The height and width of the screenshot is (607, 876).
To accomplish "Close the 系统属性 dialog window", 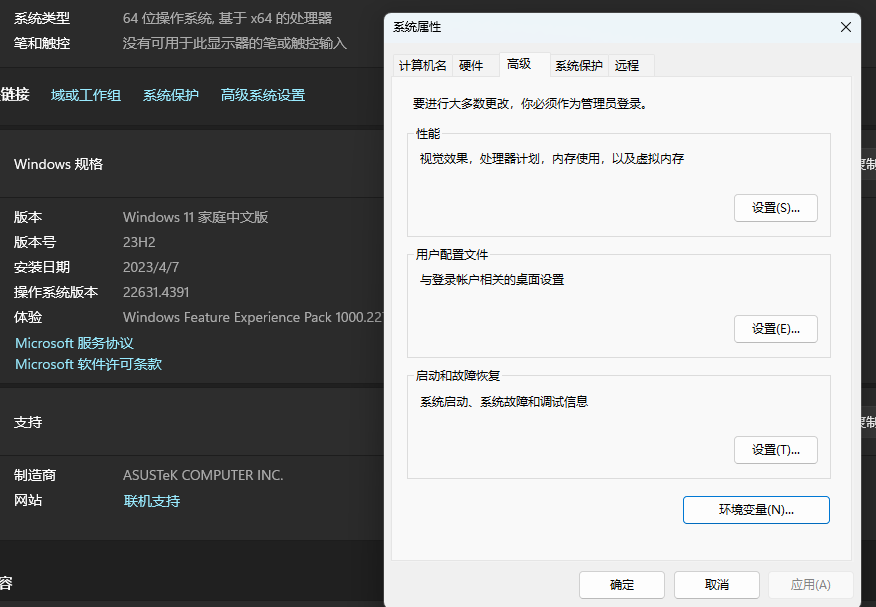I will click(x=845, y=27).
